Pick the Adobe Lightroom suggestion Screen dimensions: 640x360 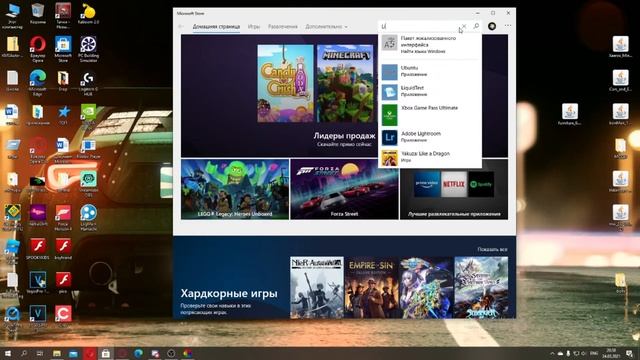click(430, 137)
